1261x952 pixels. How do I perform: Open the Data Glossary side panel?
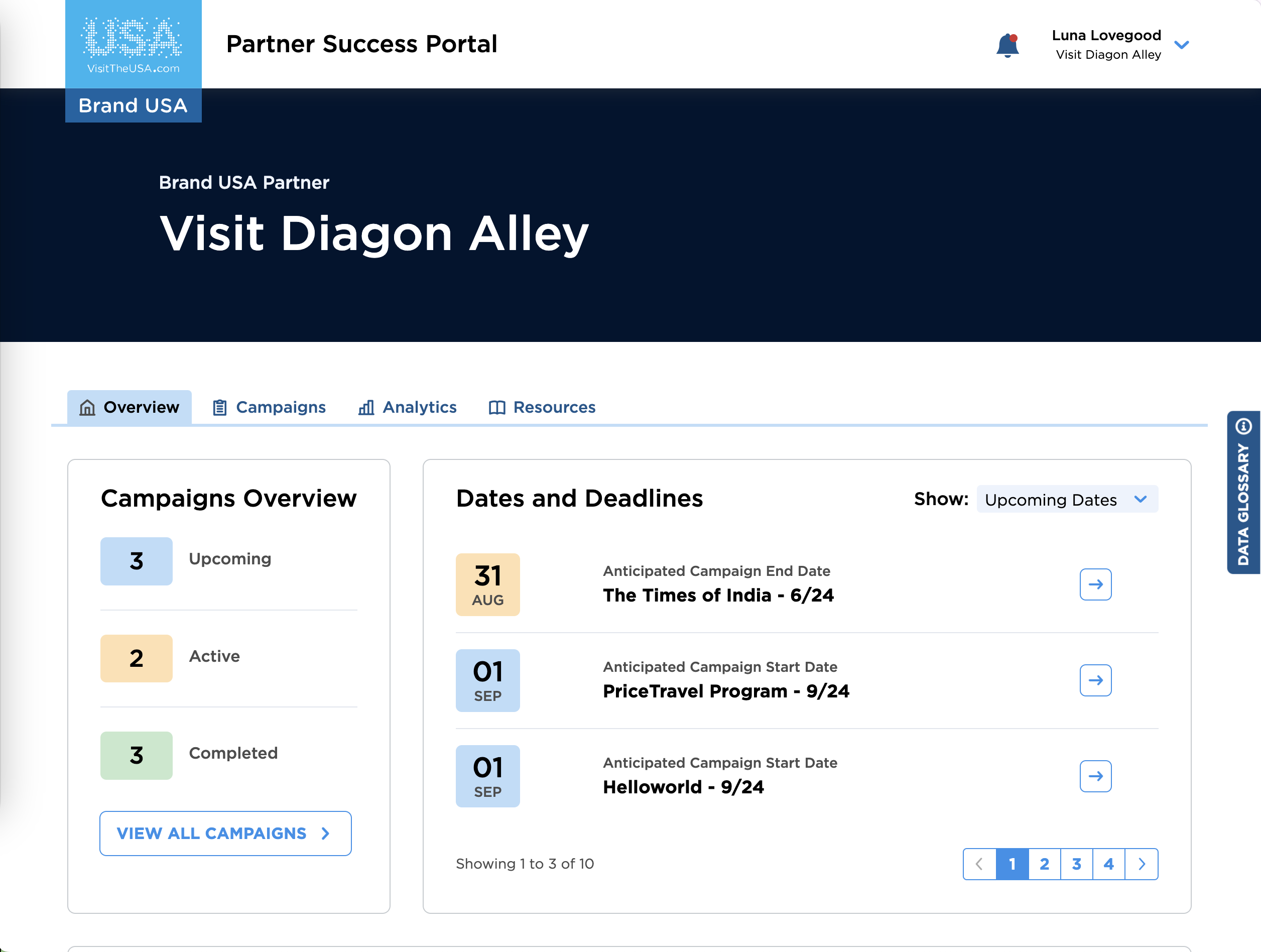click(x=1244, y=493)
